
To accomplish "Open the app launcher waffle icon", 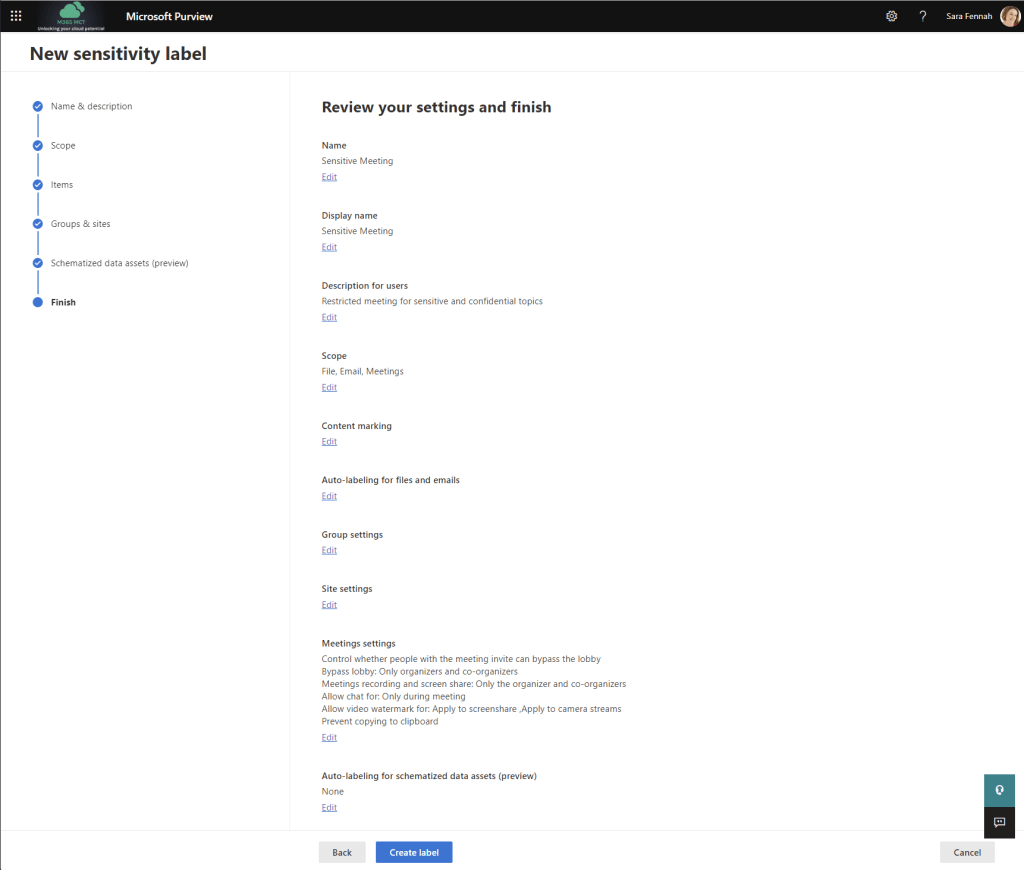I will tap(16, 16).
